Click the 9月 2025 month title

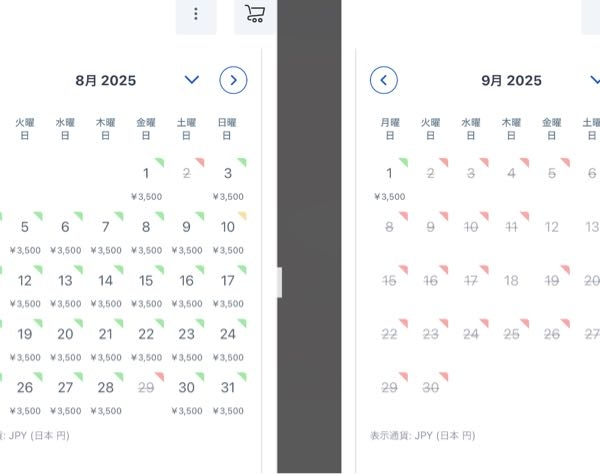510,80
